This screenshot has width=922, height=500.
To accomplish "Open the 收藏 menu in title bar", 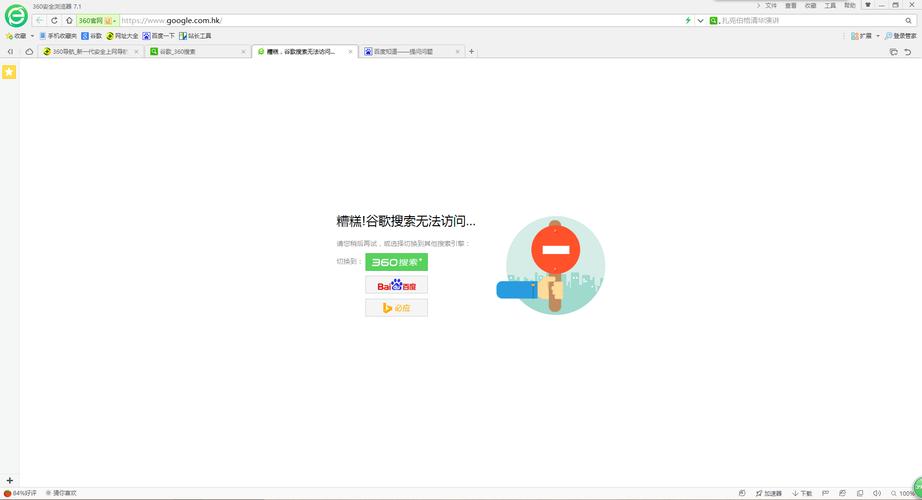I will (x=810, y=5).
